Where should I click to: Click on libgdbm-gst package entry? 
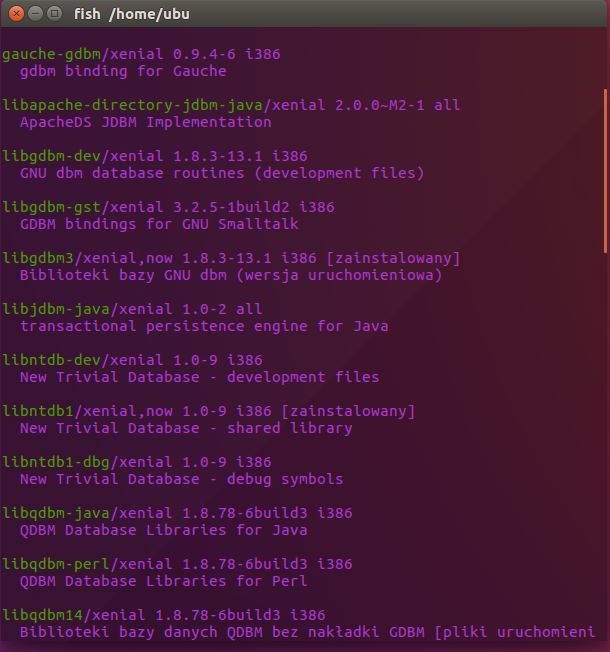coord(52,207)
